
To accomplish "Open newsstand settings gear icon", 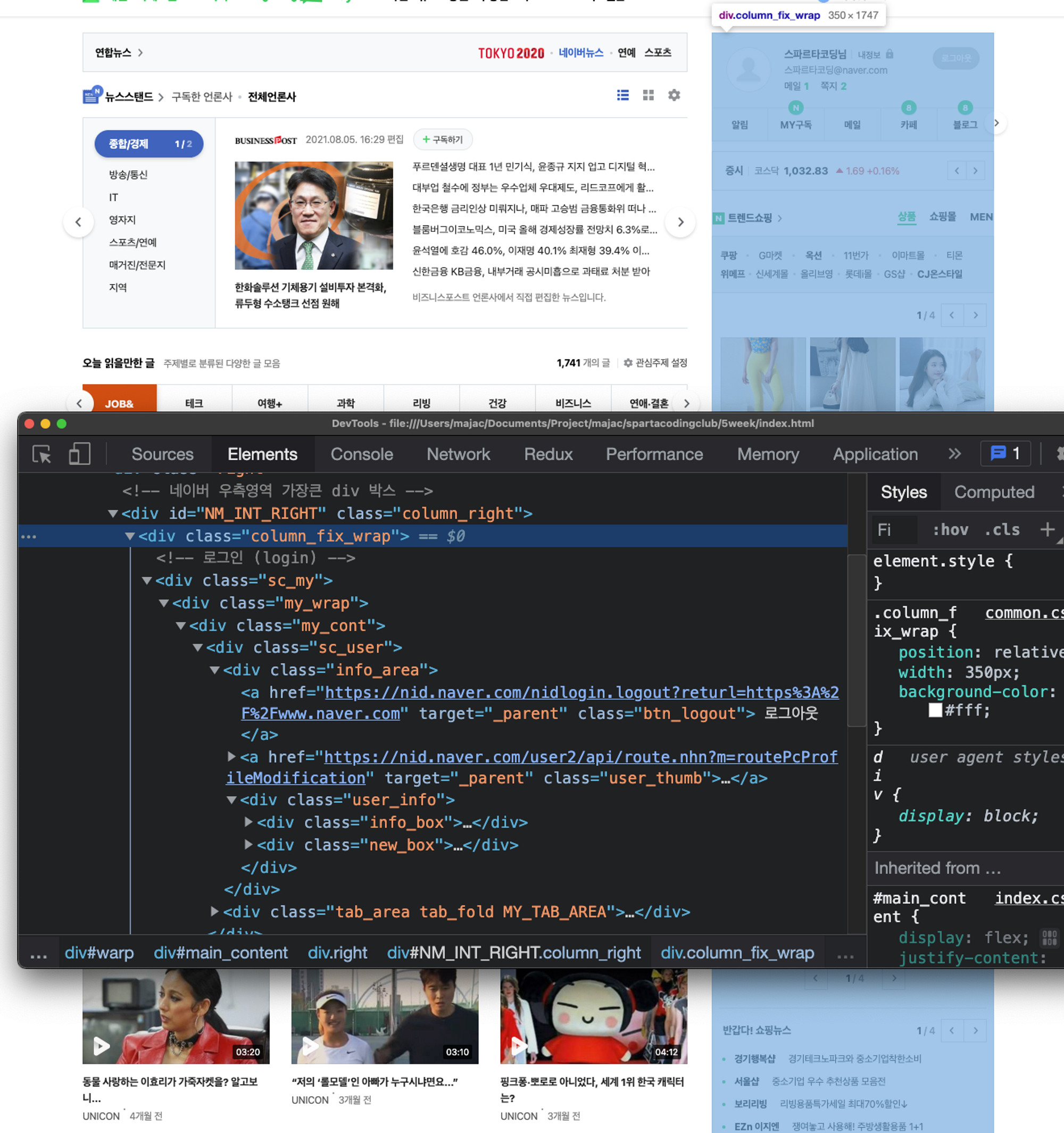I will click(x=674, y=95).
